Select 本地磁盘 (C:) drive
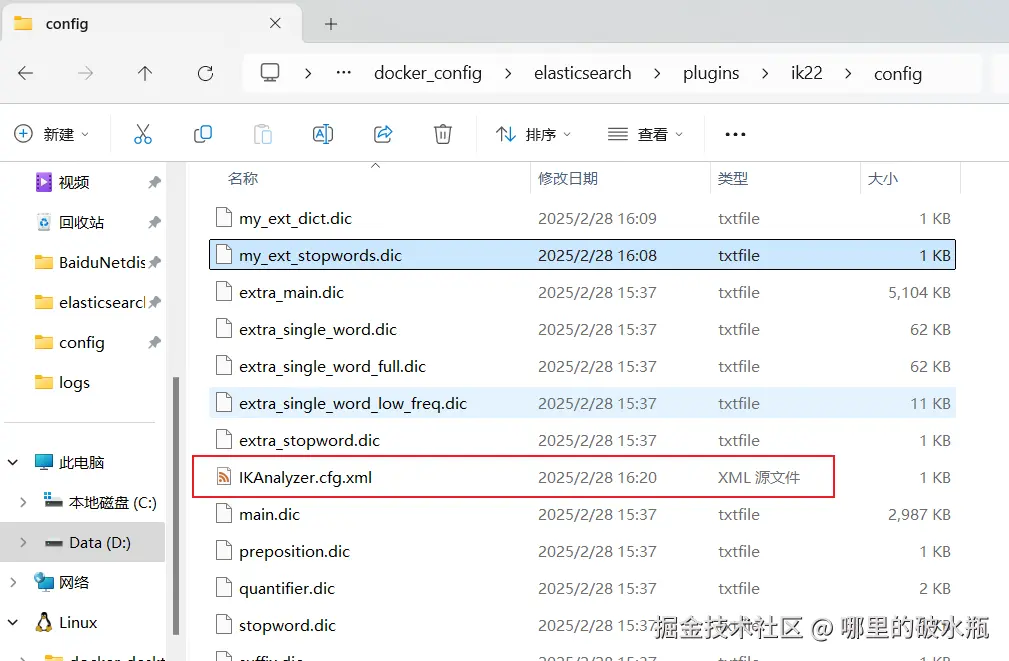Viewport: 1009px width, 661px height. pos(100,502)
